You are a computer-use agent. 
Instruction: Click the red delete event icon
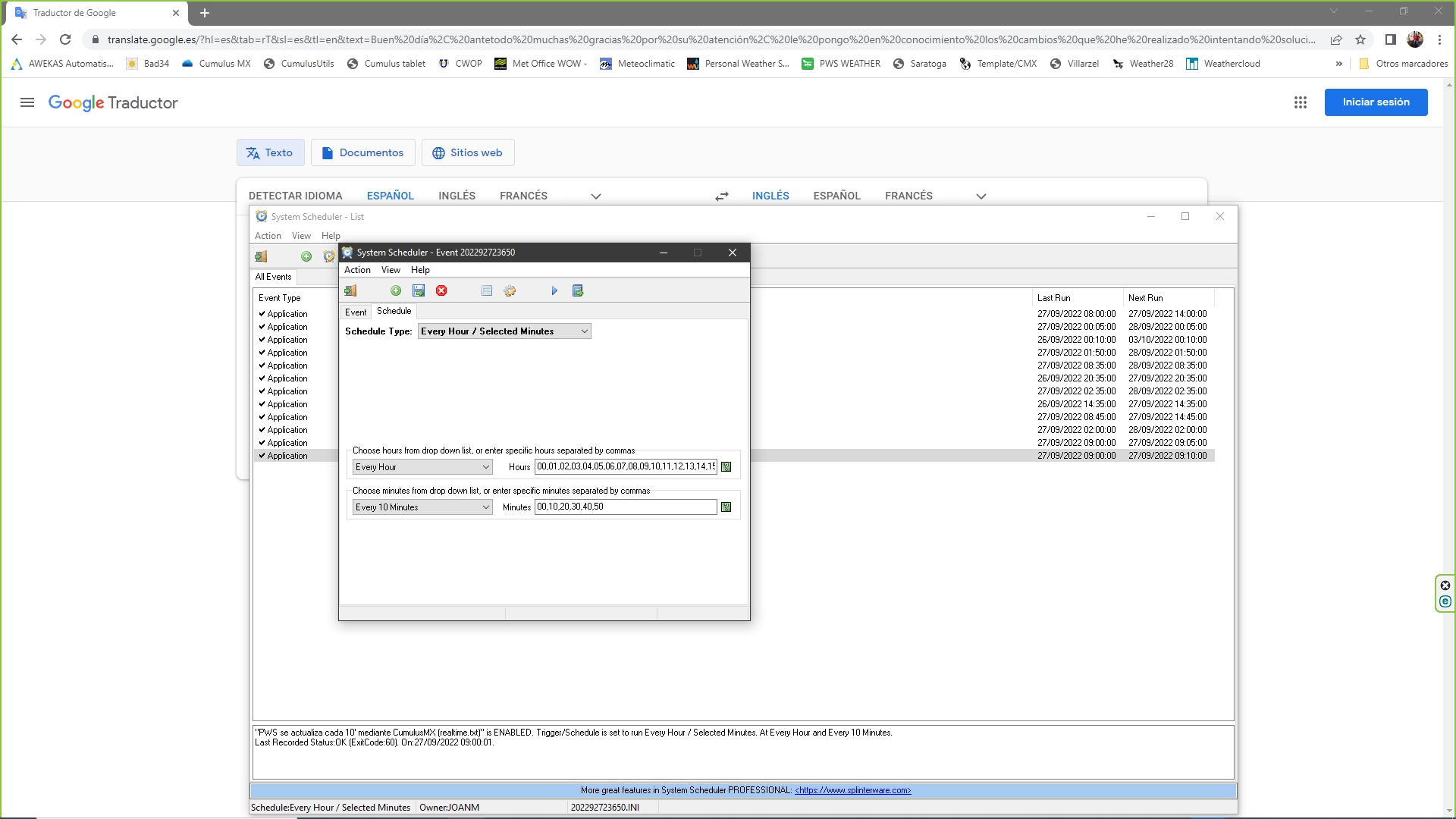pyautogui.click(x=441, y=290)
